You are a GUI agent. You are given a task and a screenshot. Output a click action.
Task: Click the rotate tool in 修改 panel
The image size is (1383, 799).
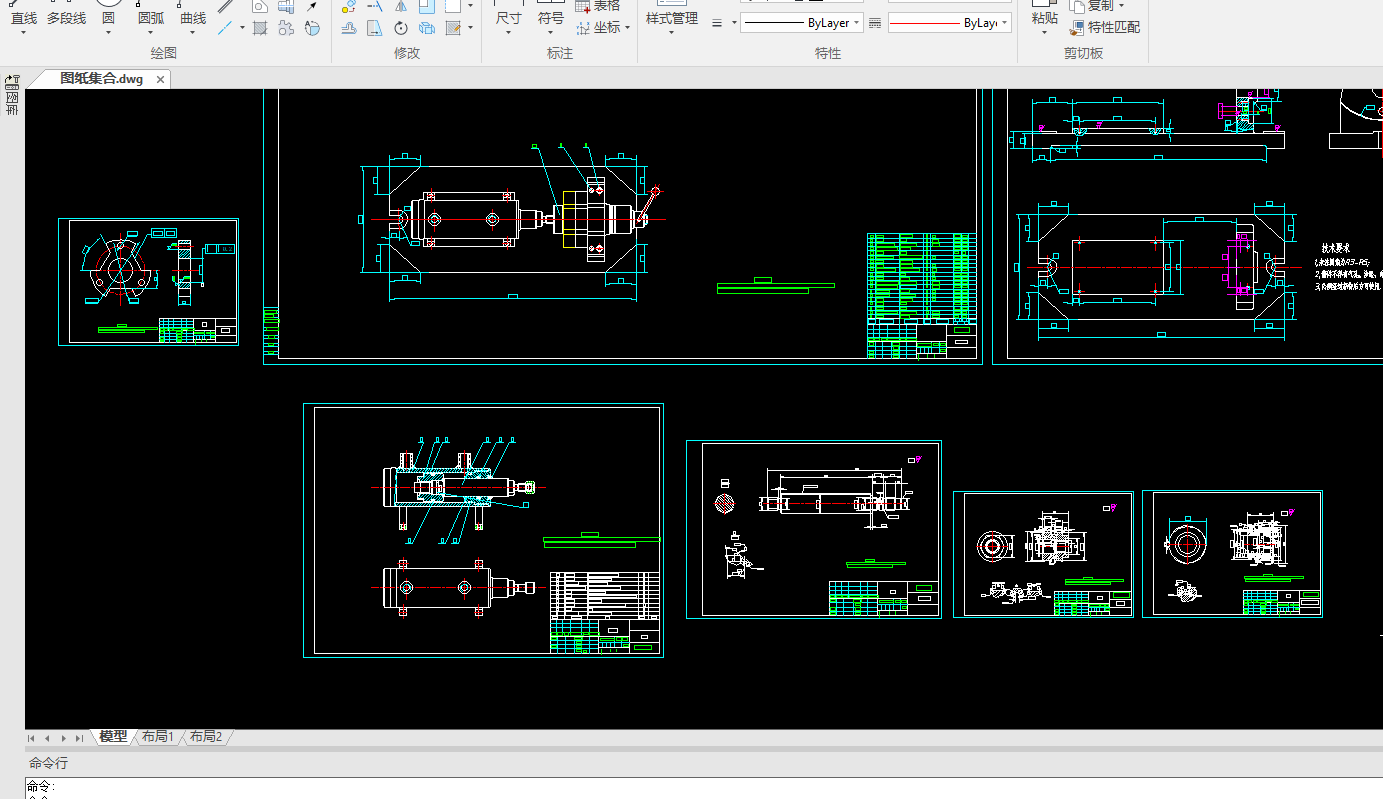click(400, 28)
